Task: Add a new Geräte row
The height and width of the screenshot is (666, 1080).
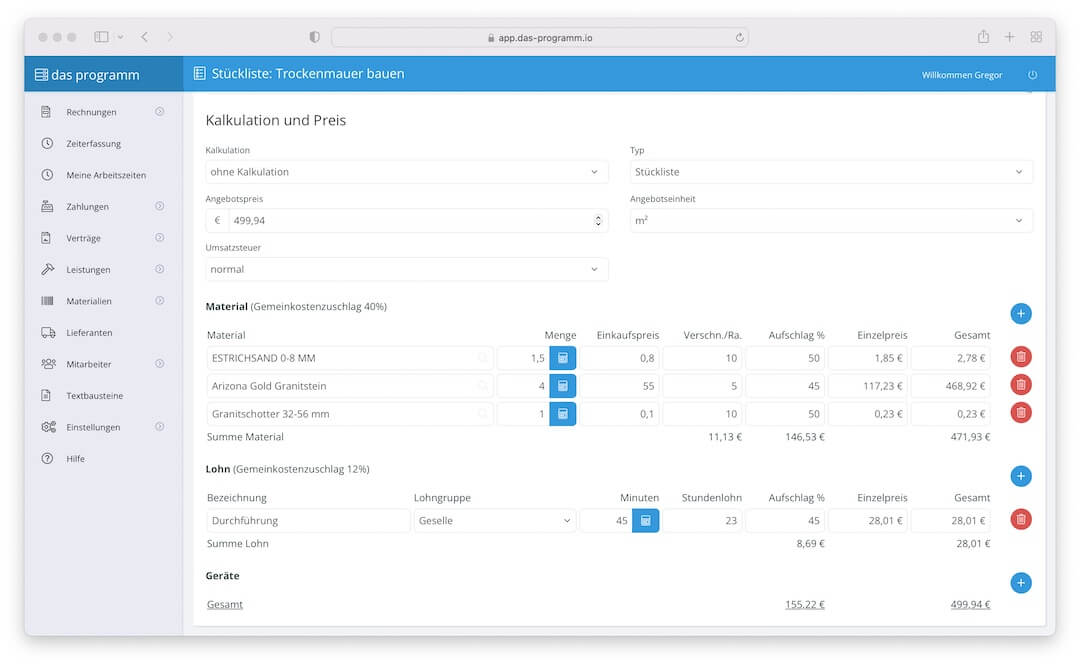Action: point(1021,583)
